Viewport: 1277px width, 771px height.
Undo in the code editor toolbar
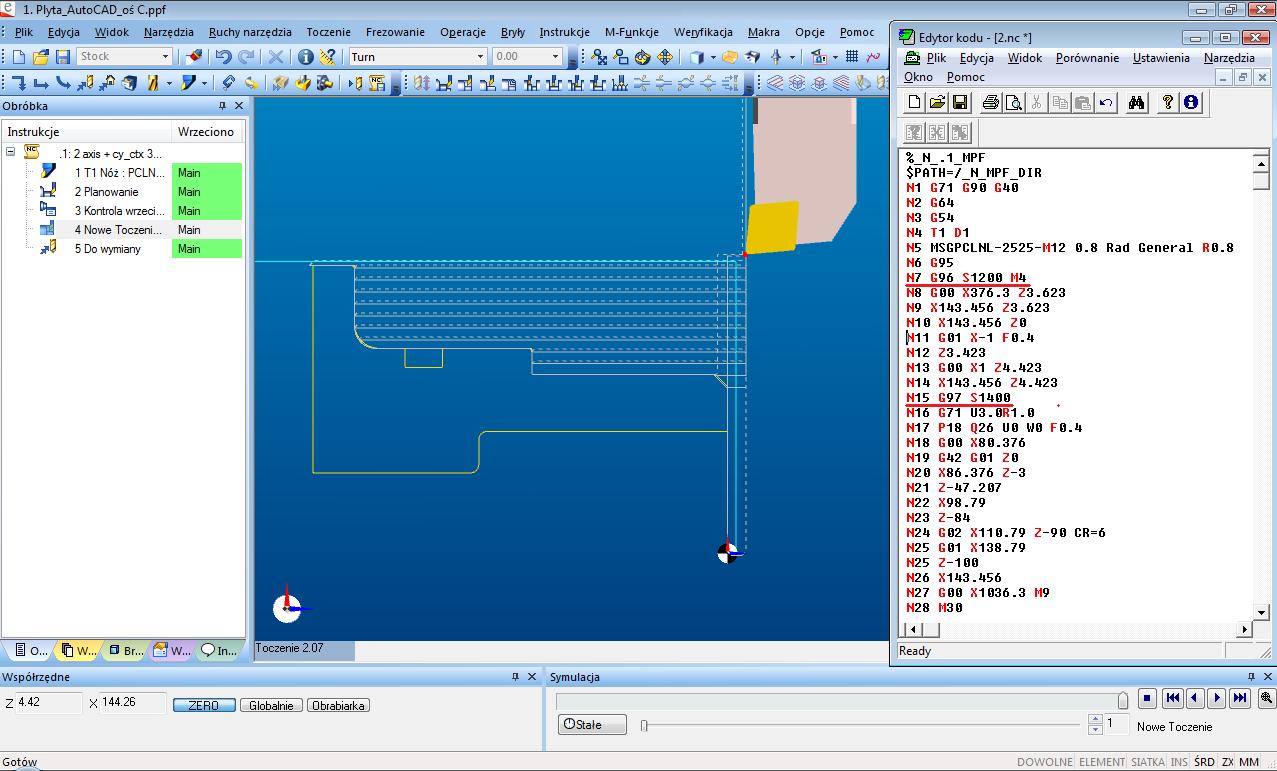click(1105, 102)
